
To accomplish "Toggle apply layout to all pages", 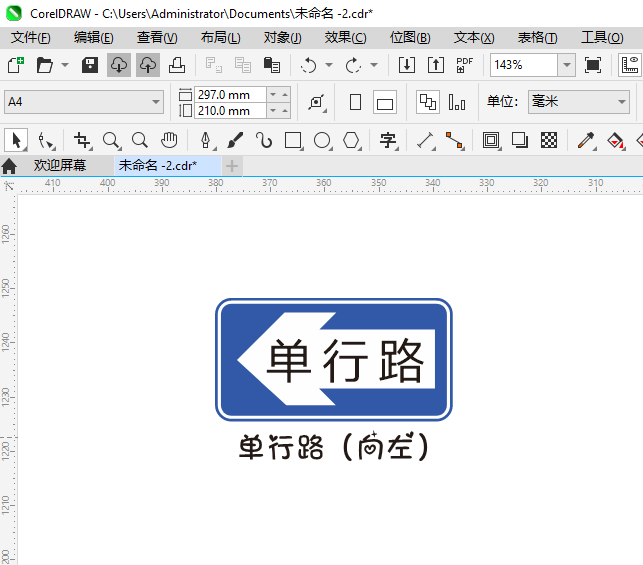I will (x=428, y=102).
